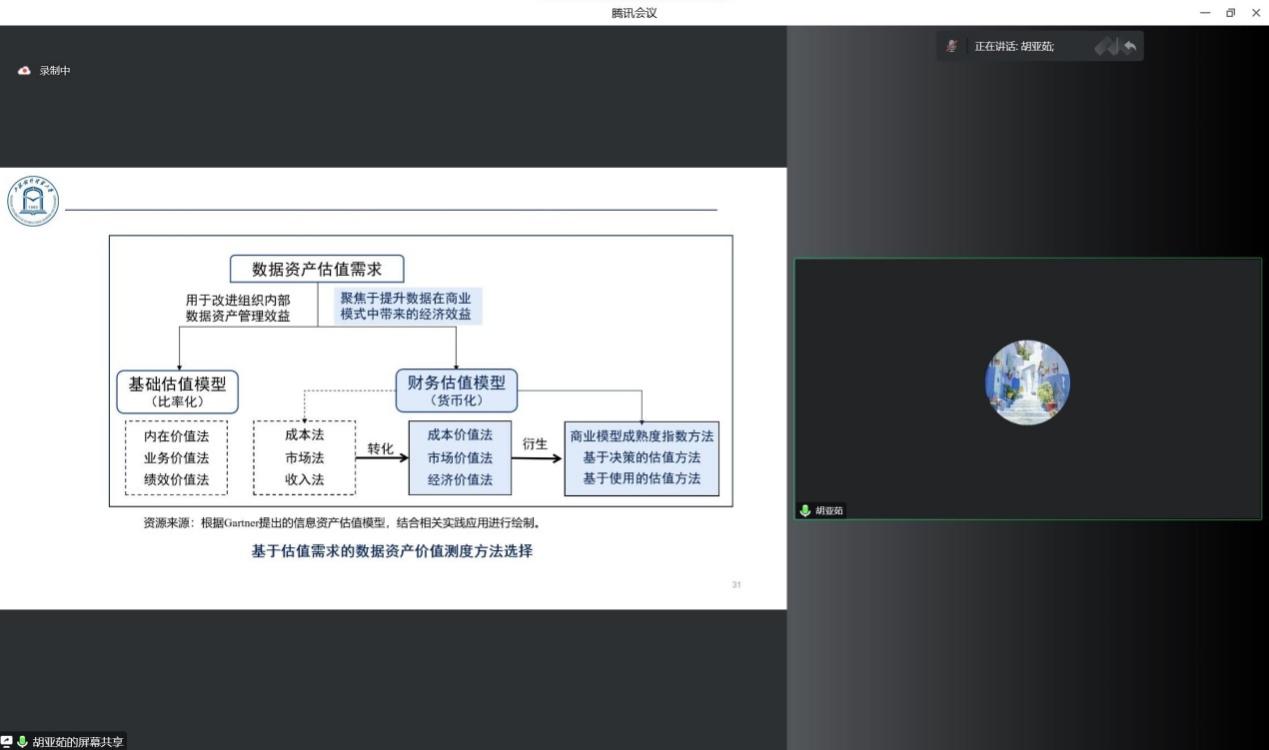The width and height of the screenshot is (1269, 750).
Task: Click the 正在讲话 speaker name text
Action: (x=1014, y=47)
